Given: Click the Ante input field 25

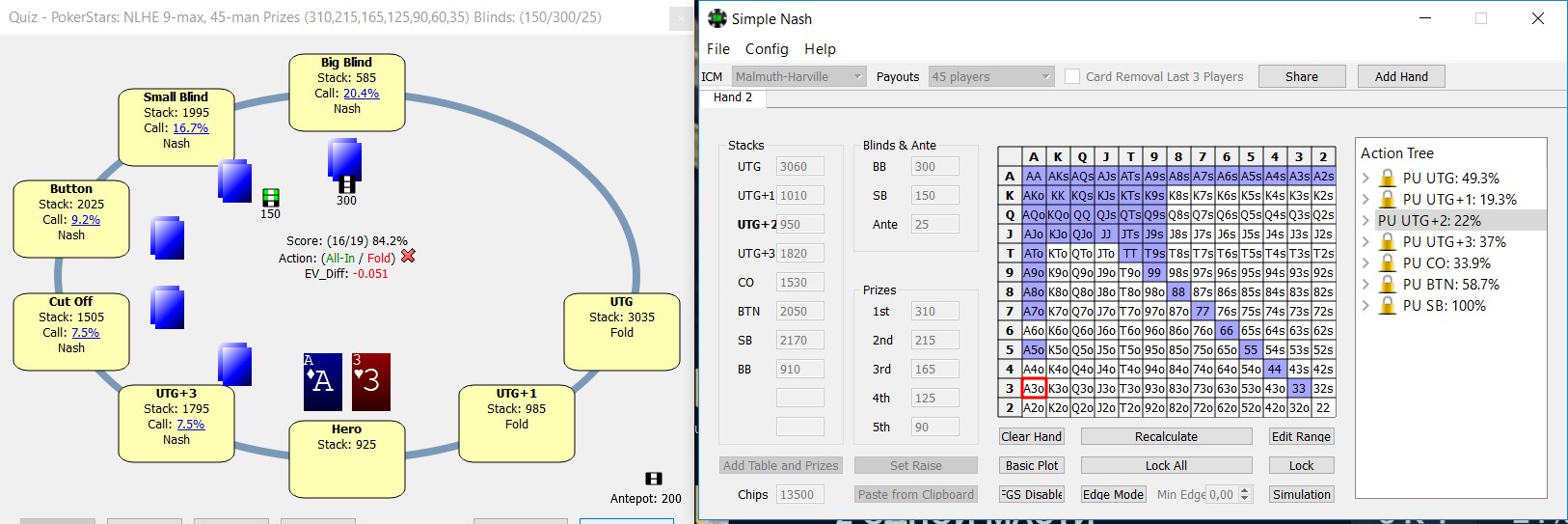Looking at the screenshot, I should (934, 224).
